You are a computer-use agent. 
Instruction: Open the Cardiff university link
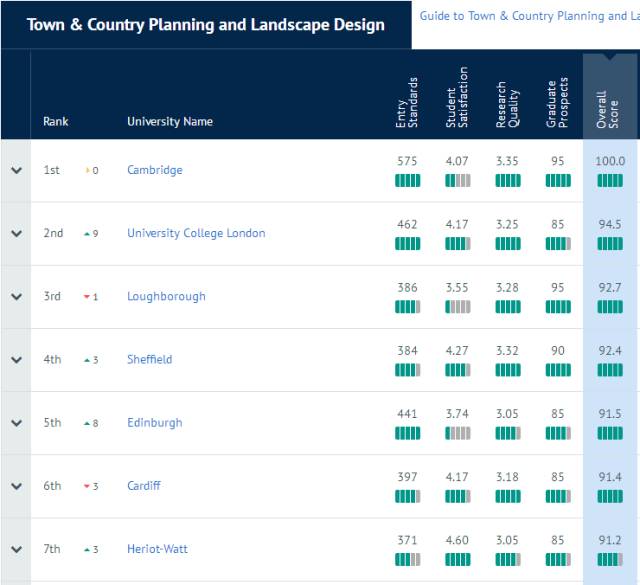point(144,486)
